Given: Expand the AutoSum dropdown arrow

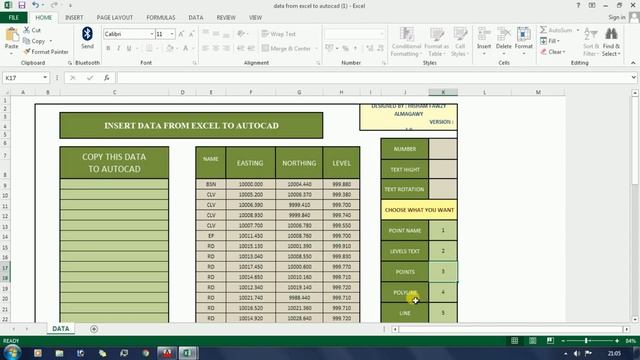Looking at the screenshot, I should [x=578, y=30].
